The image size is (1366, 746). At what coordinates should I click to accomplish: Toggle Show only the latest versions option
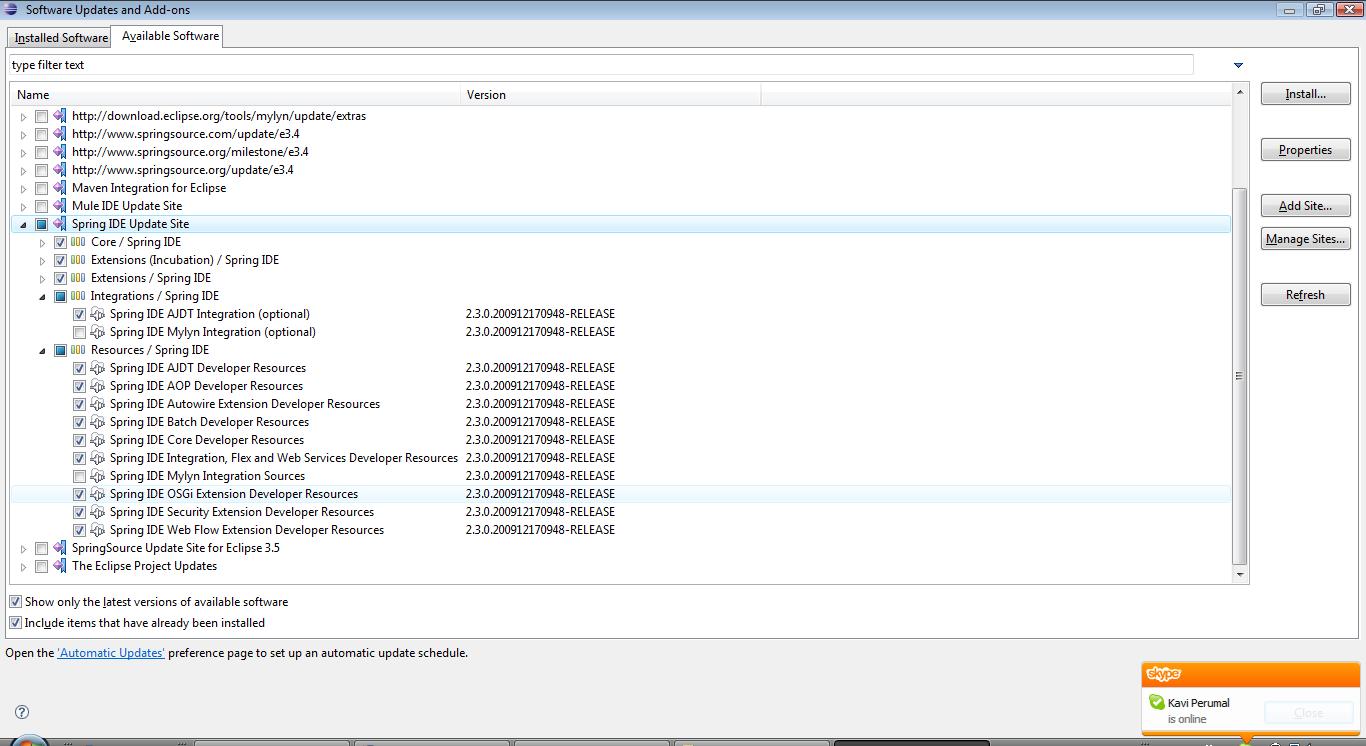point(15,602)
